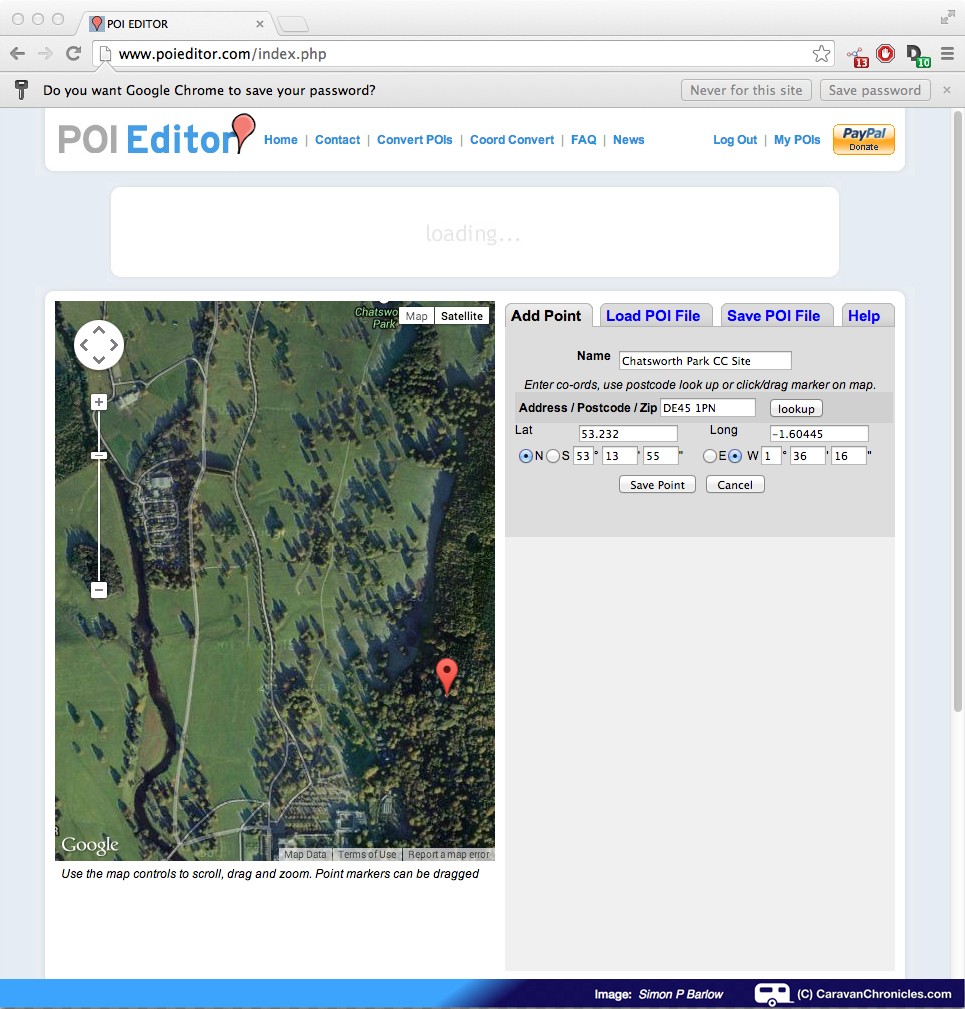Screen dimensions: 965x1009
Task: Click the map zoom slider handle
Action: click(99, 455)
